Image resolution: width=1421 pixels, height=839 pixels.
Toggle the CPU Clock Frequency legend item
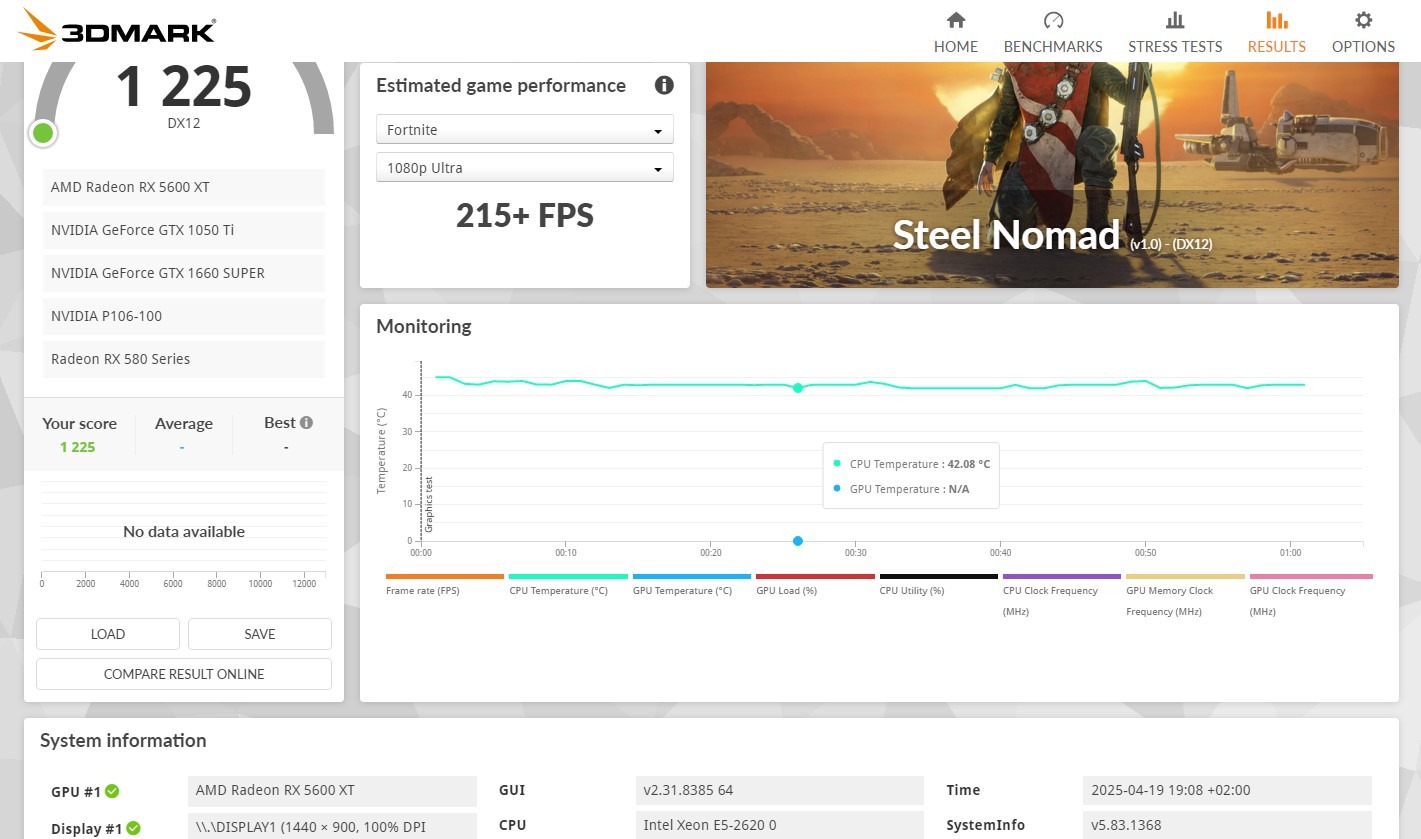click(1062, 595)
